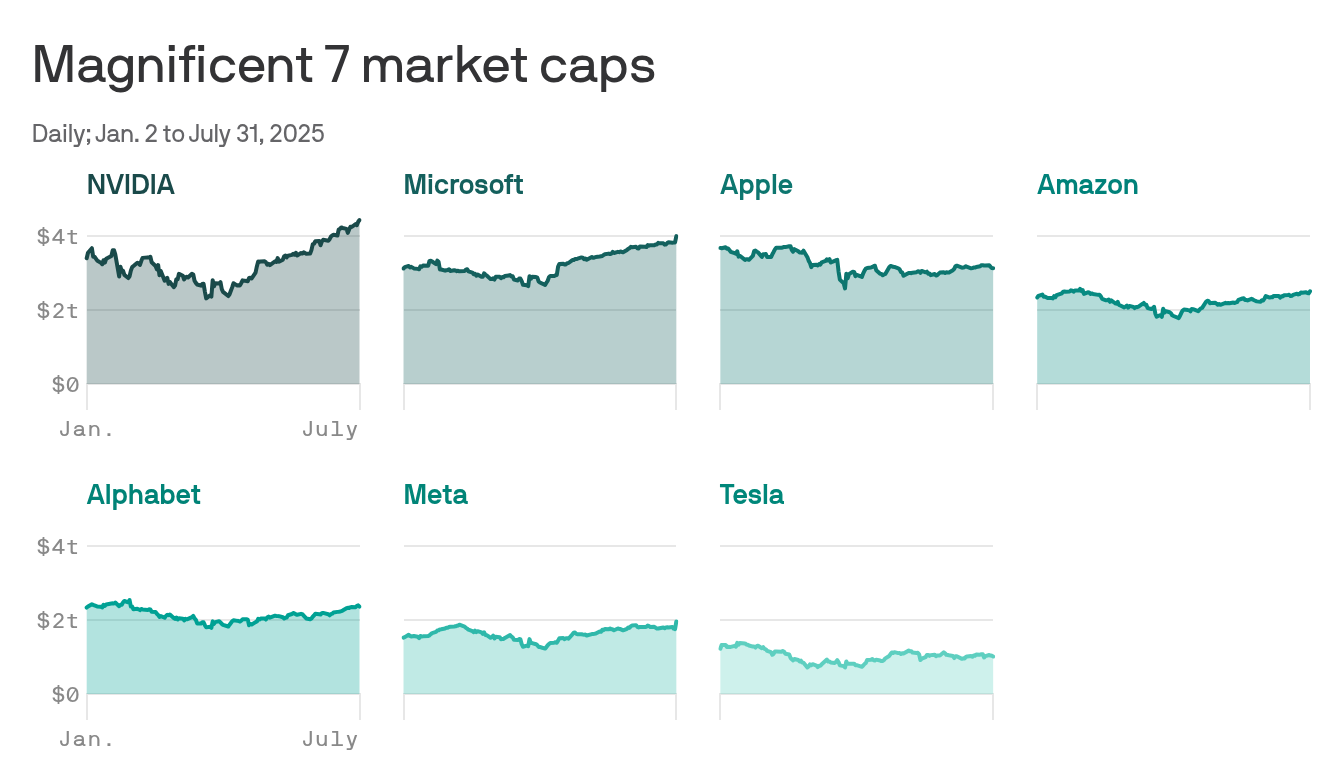Screen dimensions: 1344x784
Task: Click the July label under NVIDIA chart
Action: pyautogui.click(x=330, y=430)
